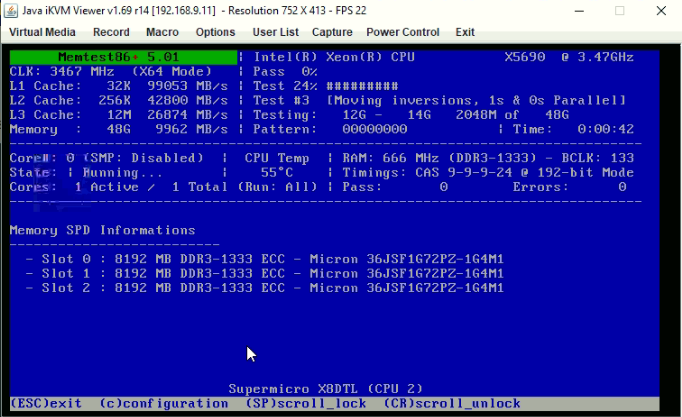Click the Slot 2 memory row

click(x=264, y=288)
